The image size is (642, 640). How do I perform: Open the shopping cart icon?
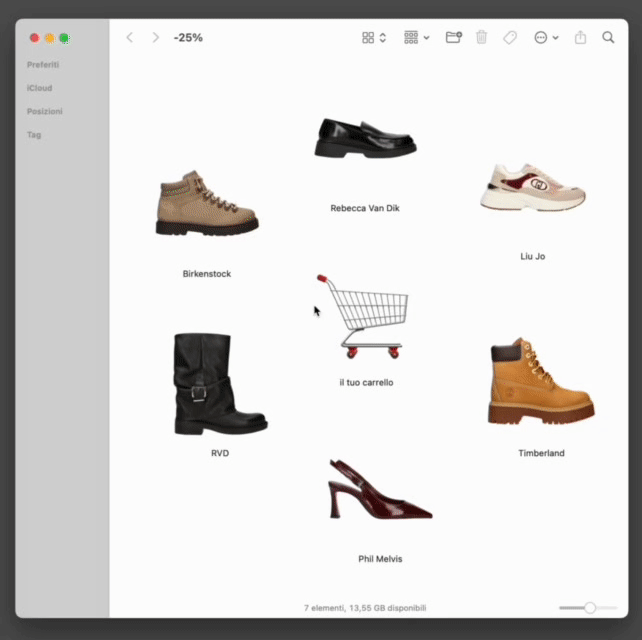[x=366, y=316]
